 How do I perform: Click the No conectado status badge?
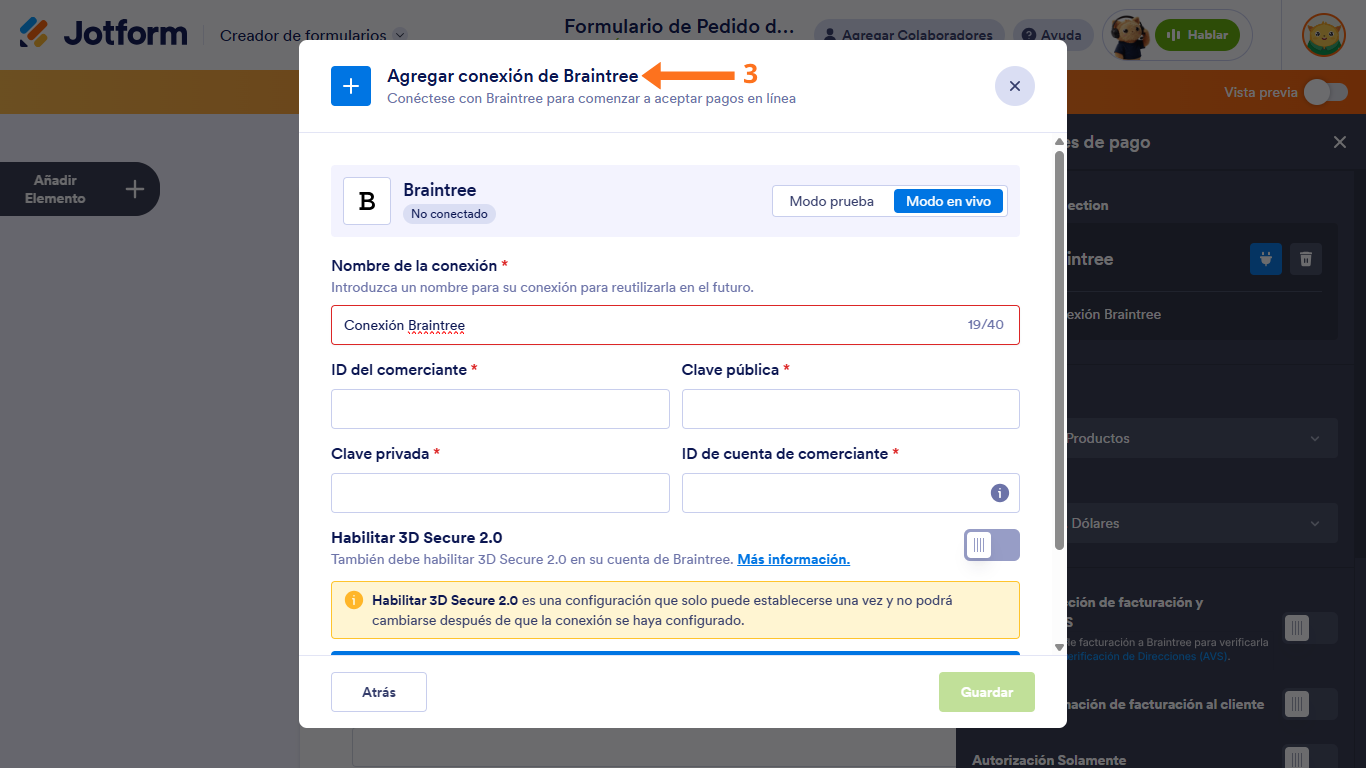pos(449,214)
